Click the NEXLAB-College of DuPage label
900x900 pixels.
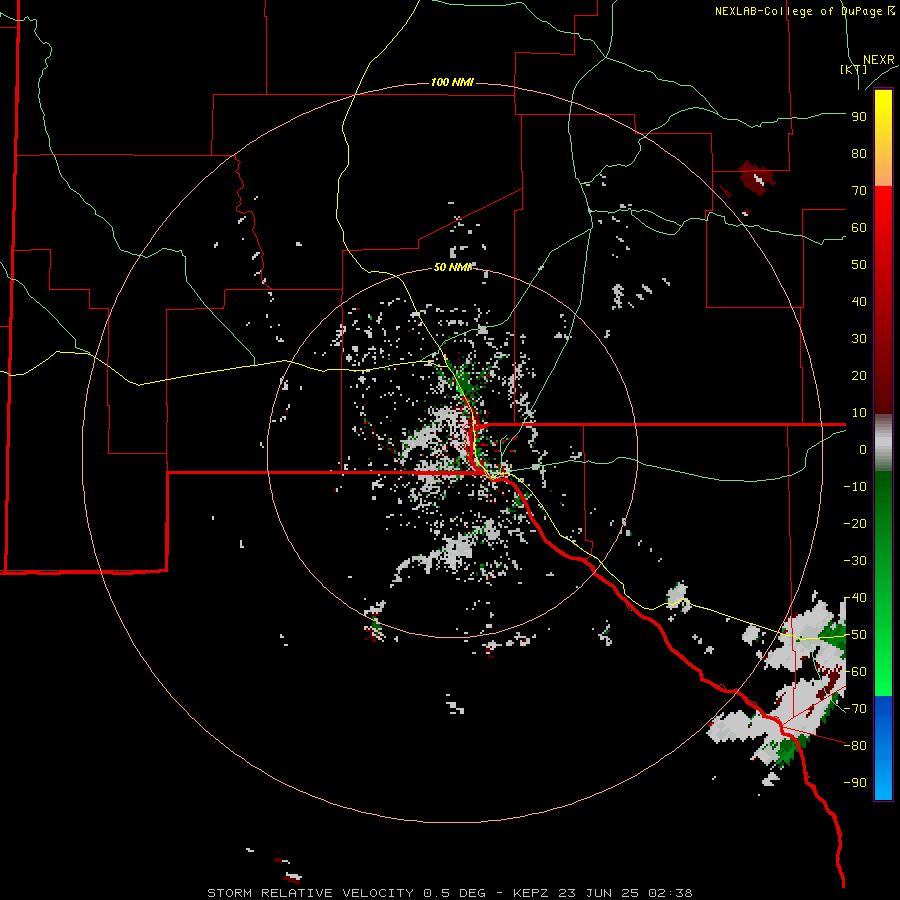[804, 11]
